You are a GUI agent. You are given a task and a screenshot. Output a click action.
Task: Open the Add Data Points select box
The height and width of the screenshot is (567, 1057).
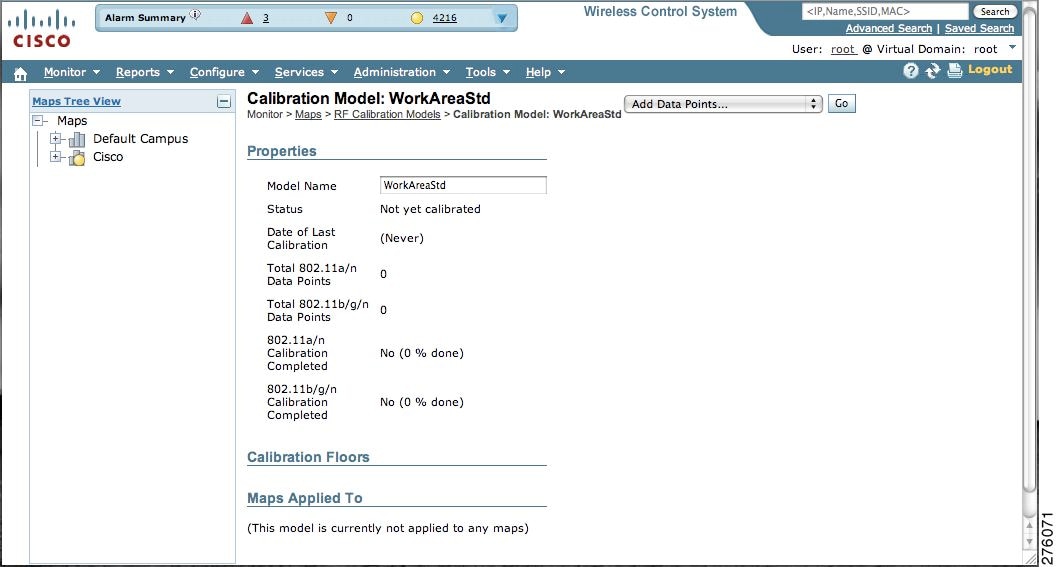coord(723,104)
